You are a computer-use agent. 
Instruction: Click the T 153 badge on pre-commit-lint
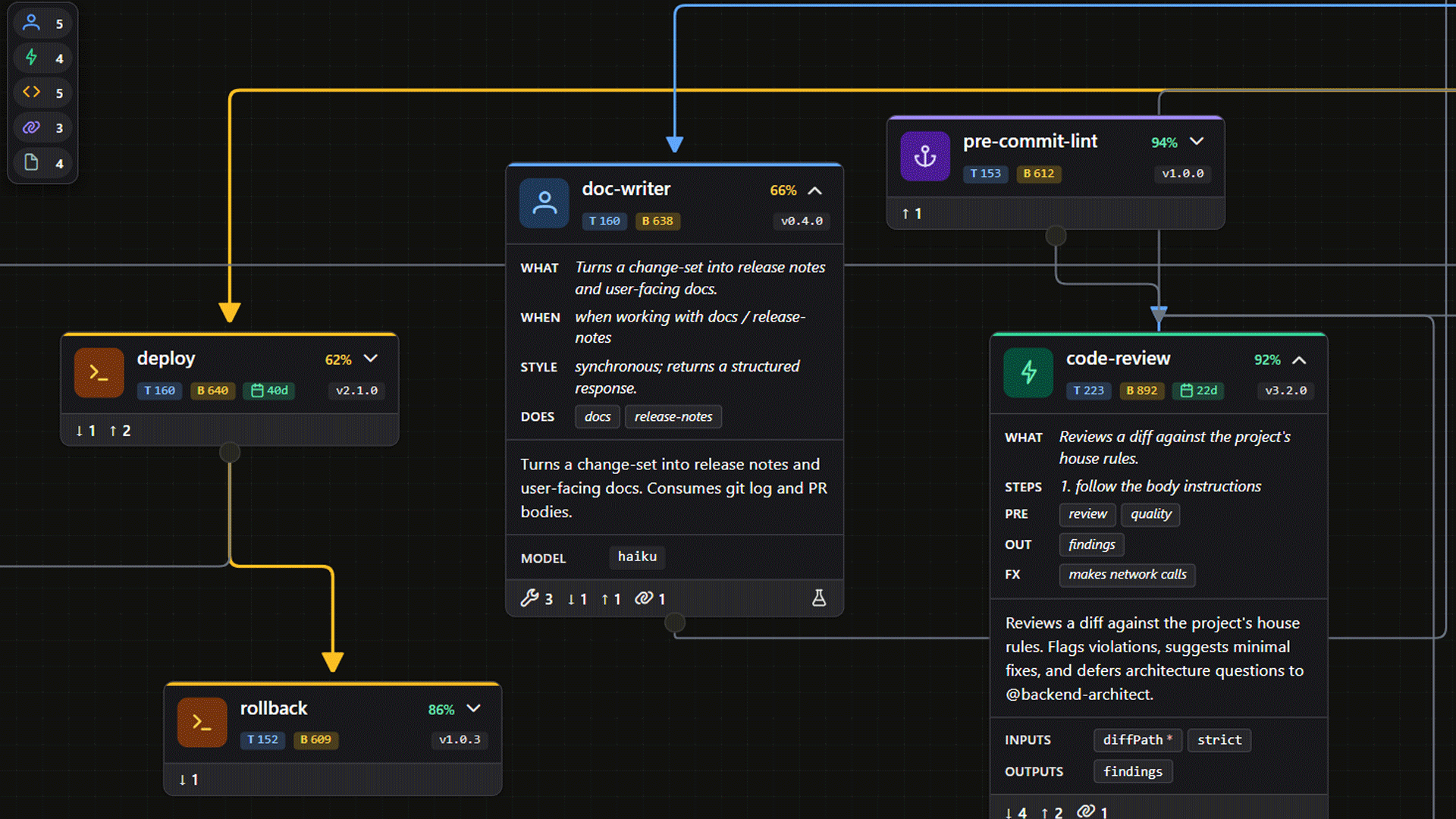(986, 174)
